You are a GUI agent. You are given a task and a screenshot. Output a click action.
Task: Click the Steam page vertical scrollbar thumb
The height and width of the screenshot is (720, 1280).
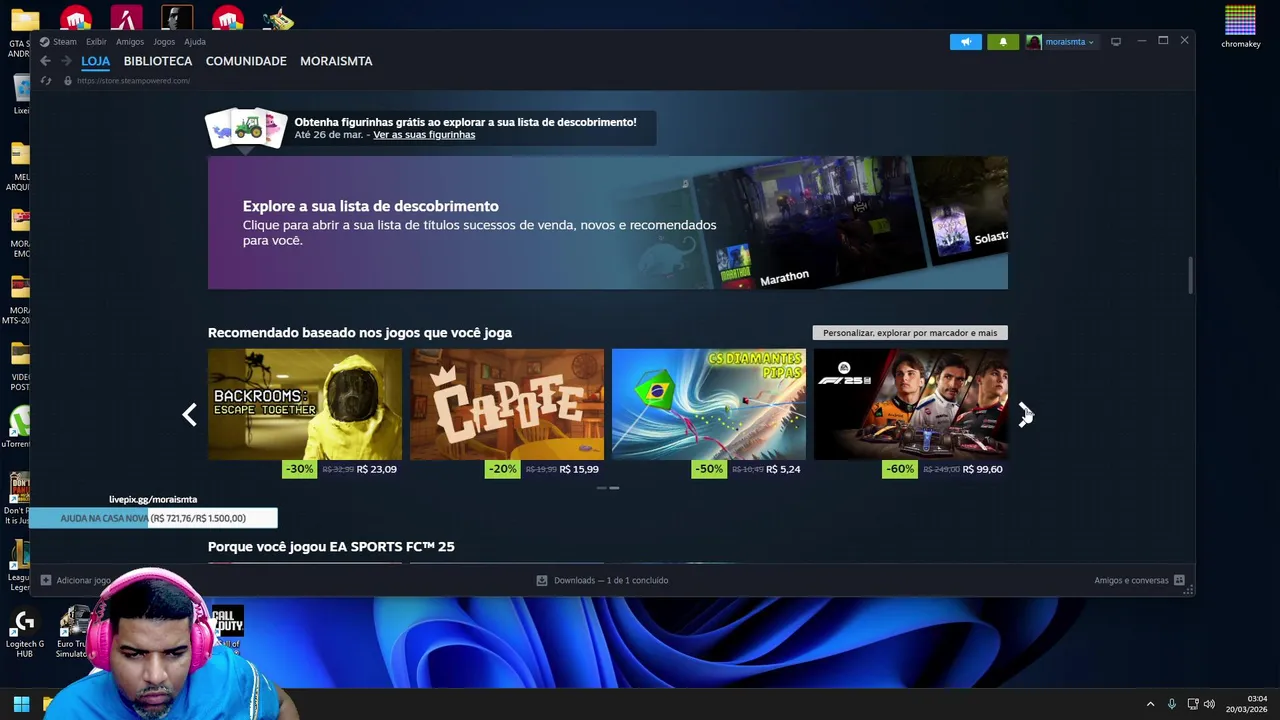tap(1190, 276)
